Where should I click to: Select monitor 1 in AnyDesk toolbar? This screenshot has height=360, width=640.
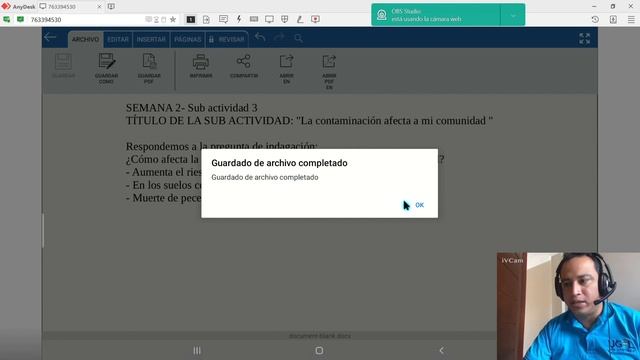(191, 19)
